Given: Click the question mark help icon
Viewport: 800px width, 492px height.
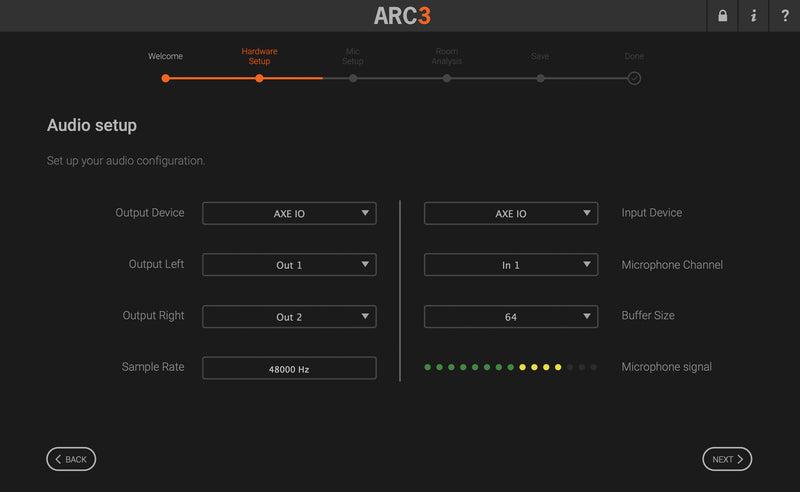Looking at the screenshot, I should click(784, 16).
